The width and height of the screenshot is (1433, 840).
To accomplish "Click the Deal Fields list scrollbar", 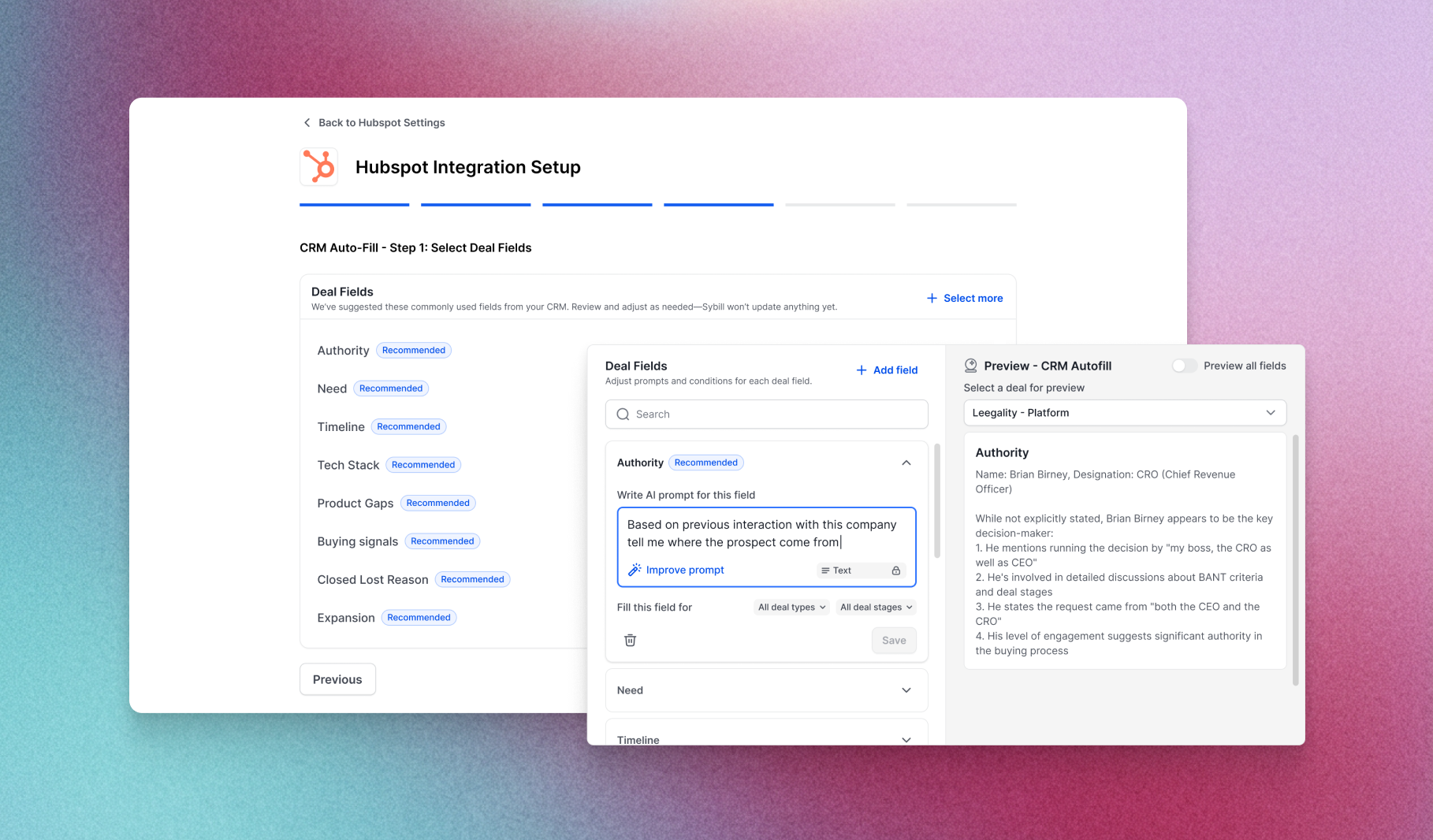I will pos(937,500).
